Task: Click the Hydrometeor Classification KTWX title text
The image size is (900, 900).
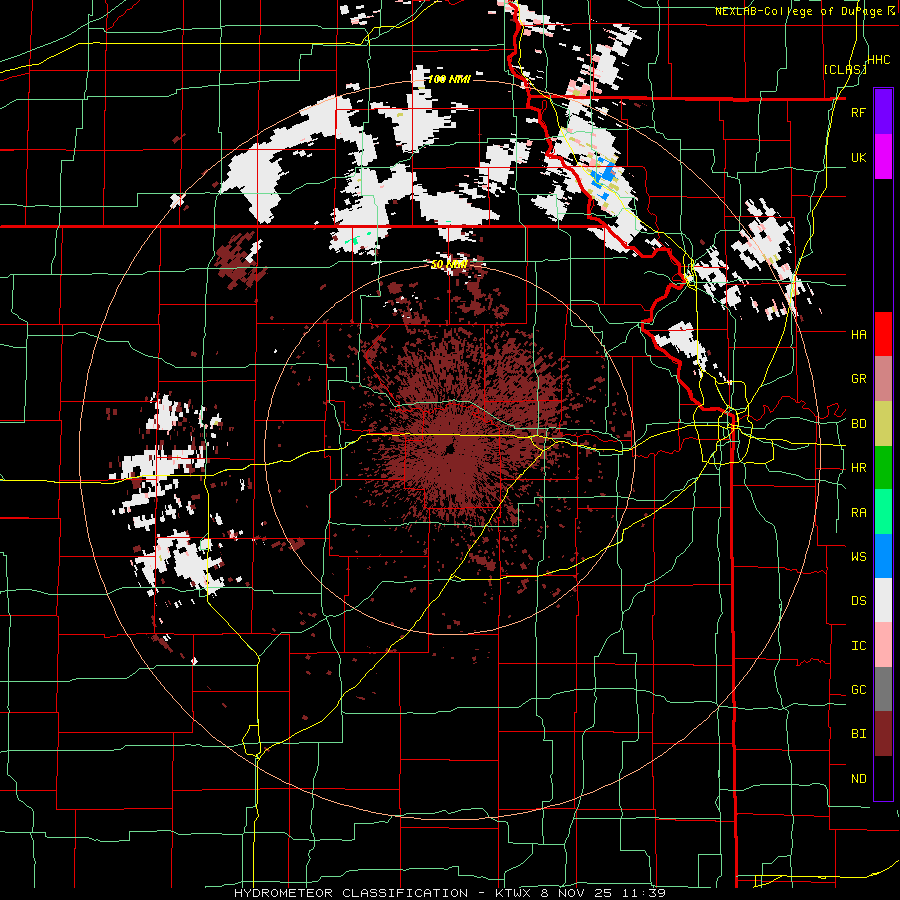Action: pos(449,893)
